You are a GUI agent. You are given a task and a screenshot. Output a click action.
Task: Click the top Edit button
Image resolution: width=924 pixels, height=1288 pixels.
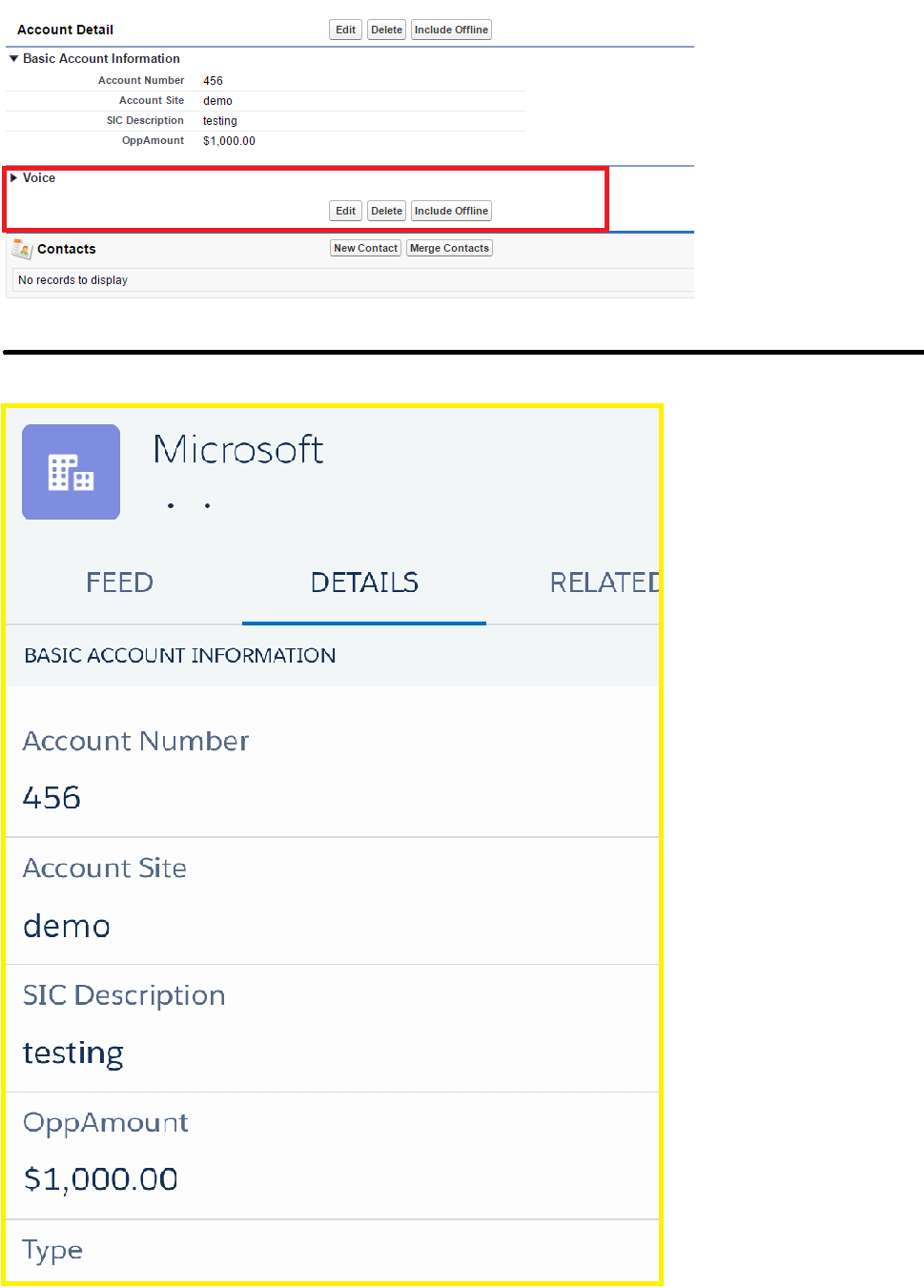(345, 30)
